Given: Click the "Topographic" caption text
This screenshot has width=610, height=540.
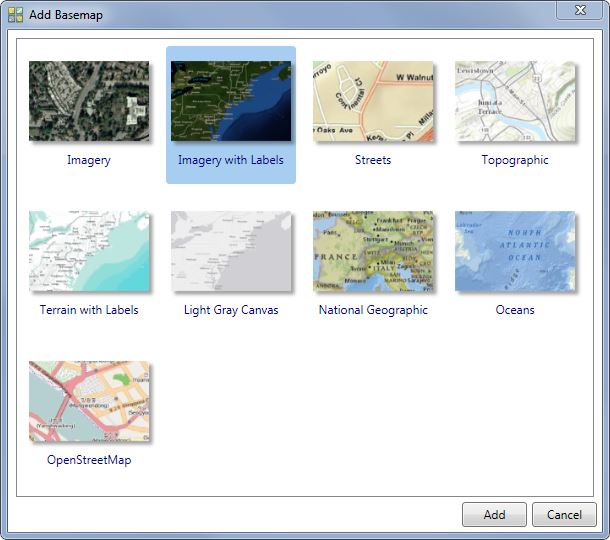Looking at the screenshot, I should pos(515,160).
